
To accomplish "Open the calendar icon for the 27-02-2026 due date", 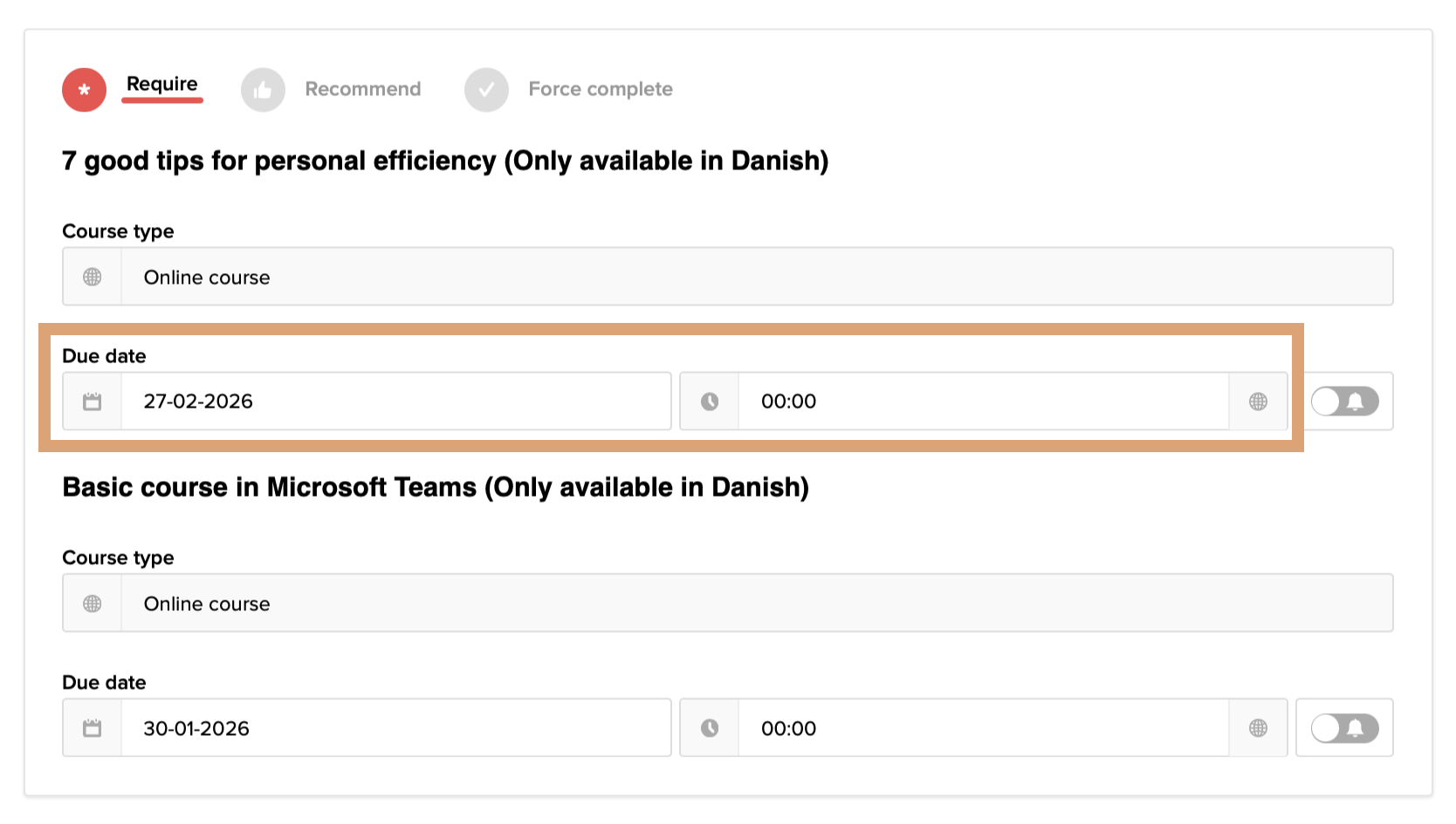I will [91, 402].
